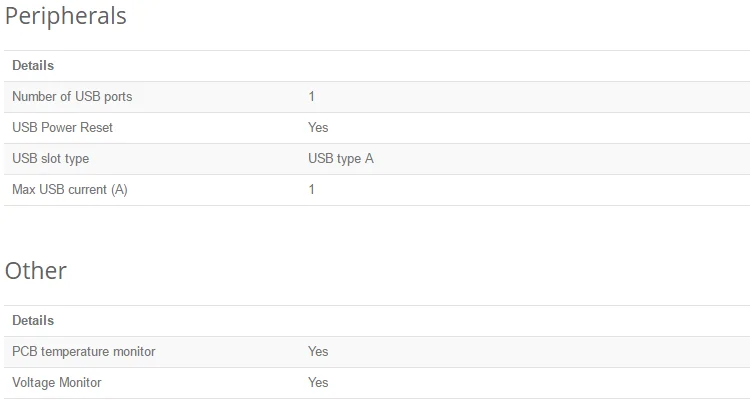This screenshot has height=400, width=750.
Task: Click the Number of USB ports label
Action: click(x=72, y=97)
